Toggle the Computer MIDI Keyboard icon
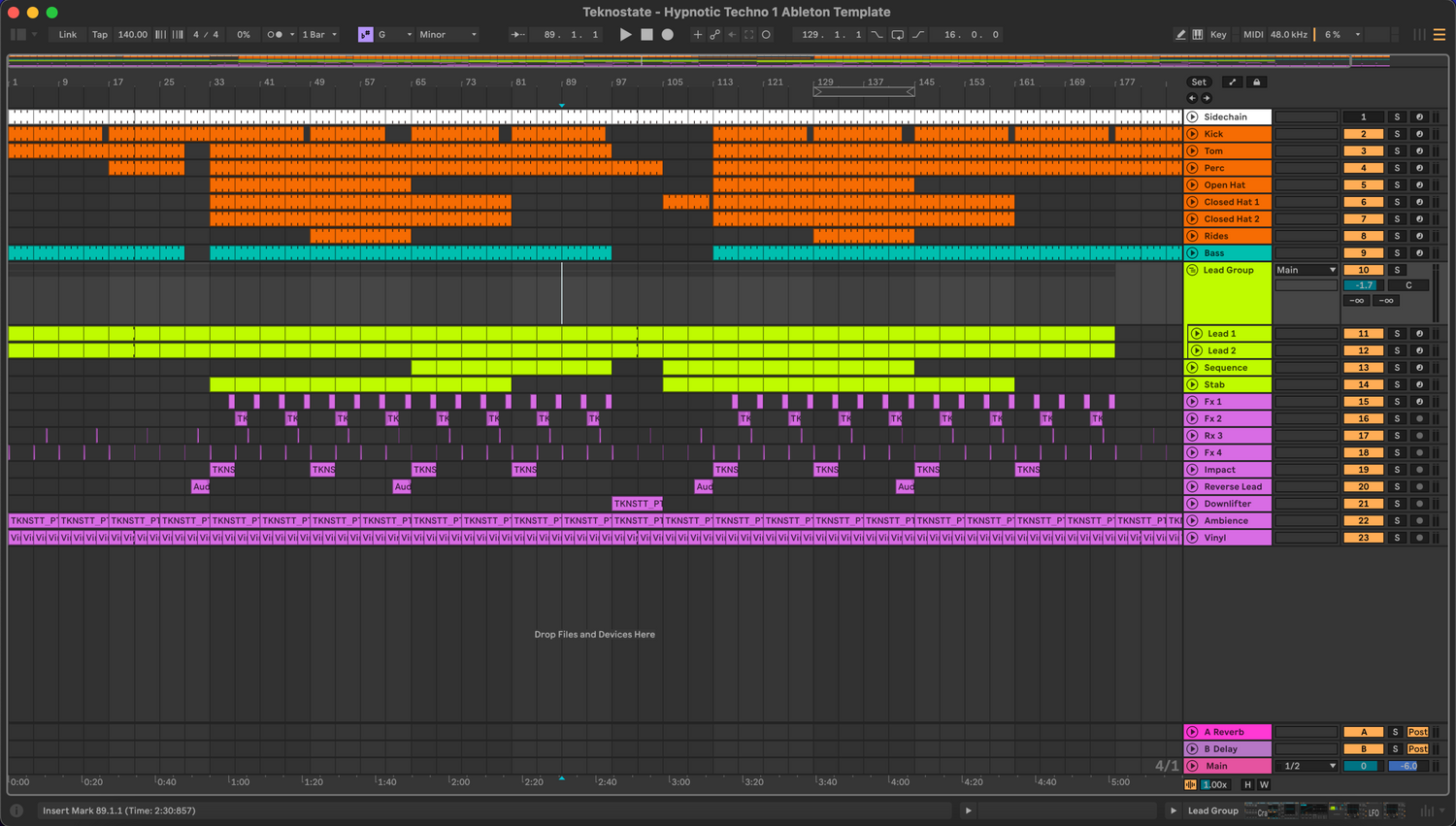The width and height of the screenshot is (1456, 826). (1198, 34)
